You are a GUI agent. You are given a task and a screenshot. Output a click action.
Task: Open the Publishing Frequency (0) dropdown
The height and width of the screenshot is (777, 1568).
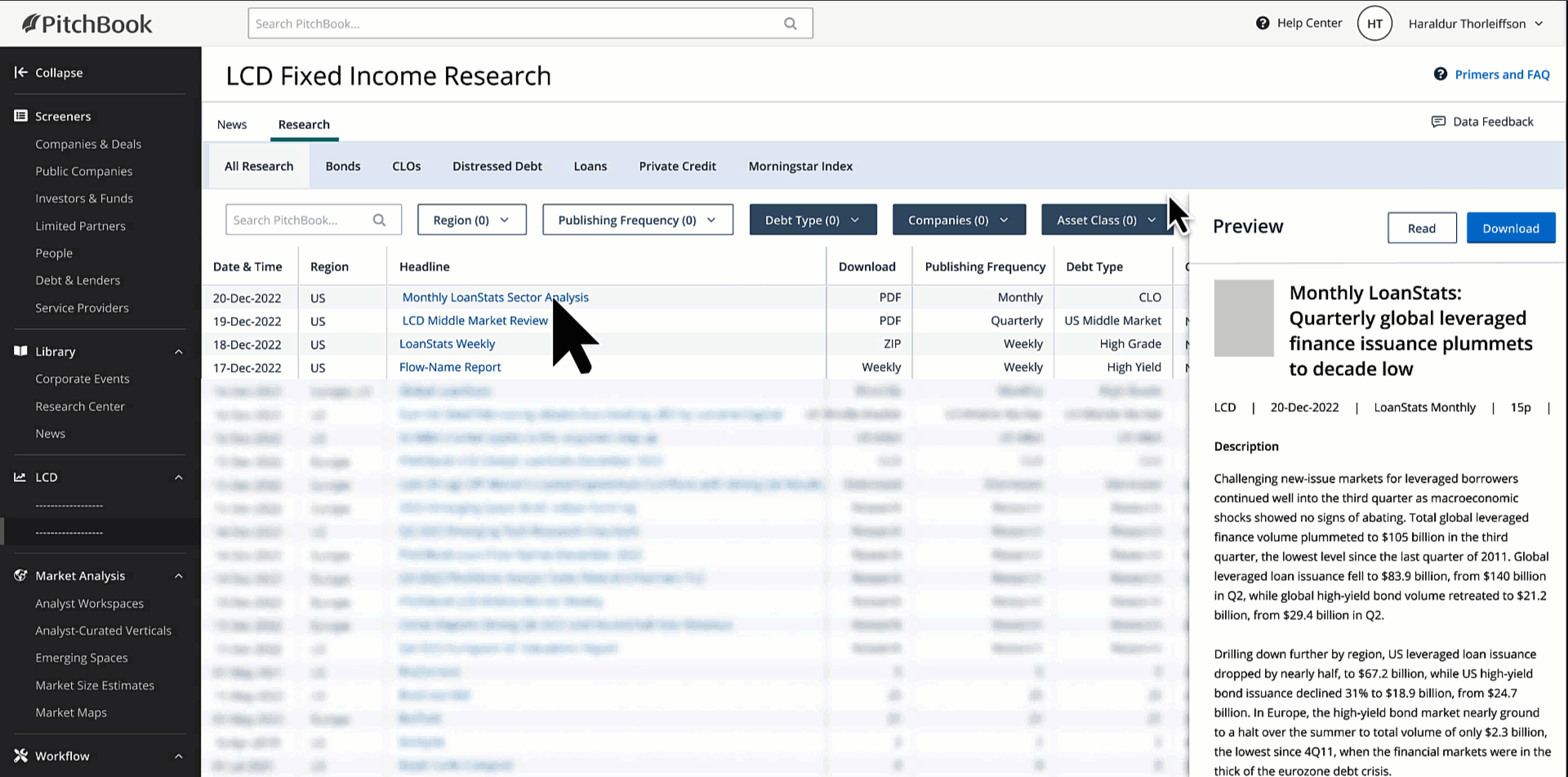638,220
